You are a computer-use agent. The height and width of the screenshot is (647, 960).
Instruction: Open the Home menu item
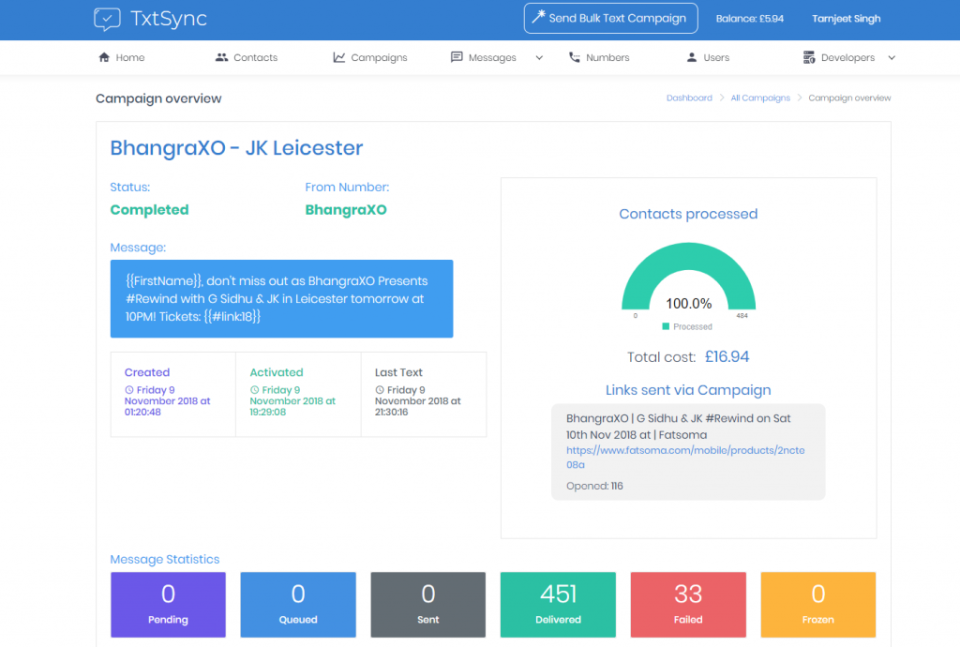pyautogui.click(x=121, y=57)
